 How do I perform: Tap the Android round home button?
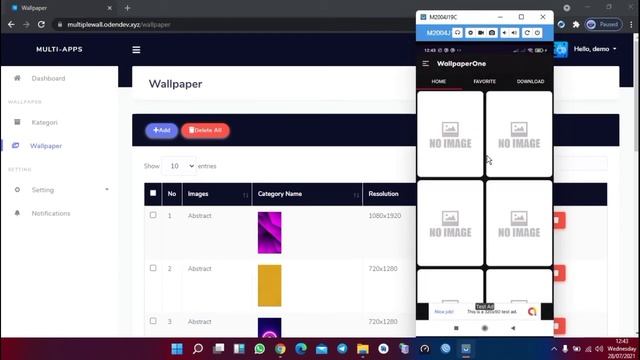[484, 328]
